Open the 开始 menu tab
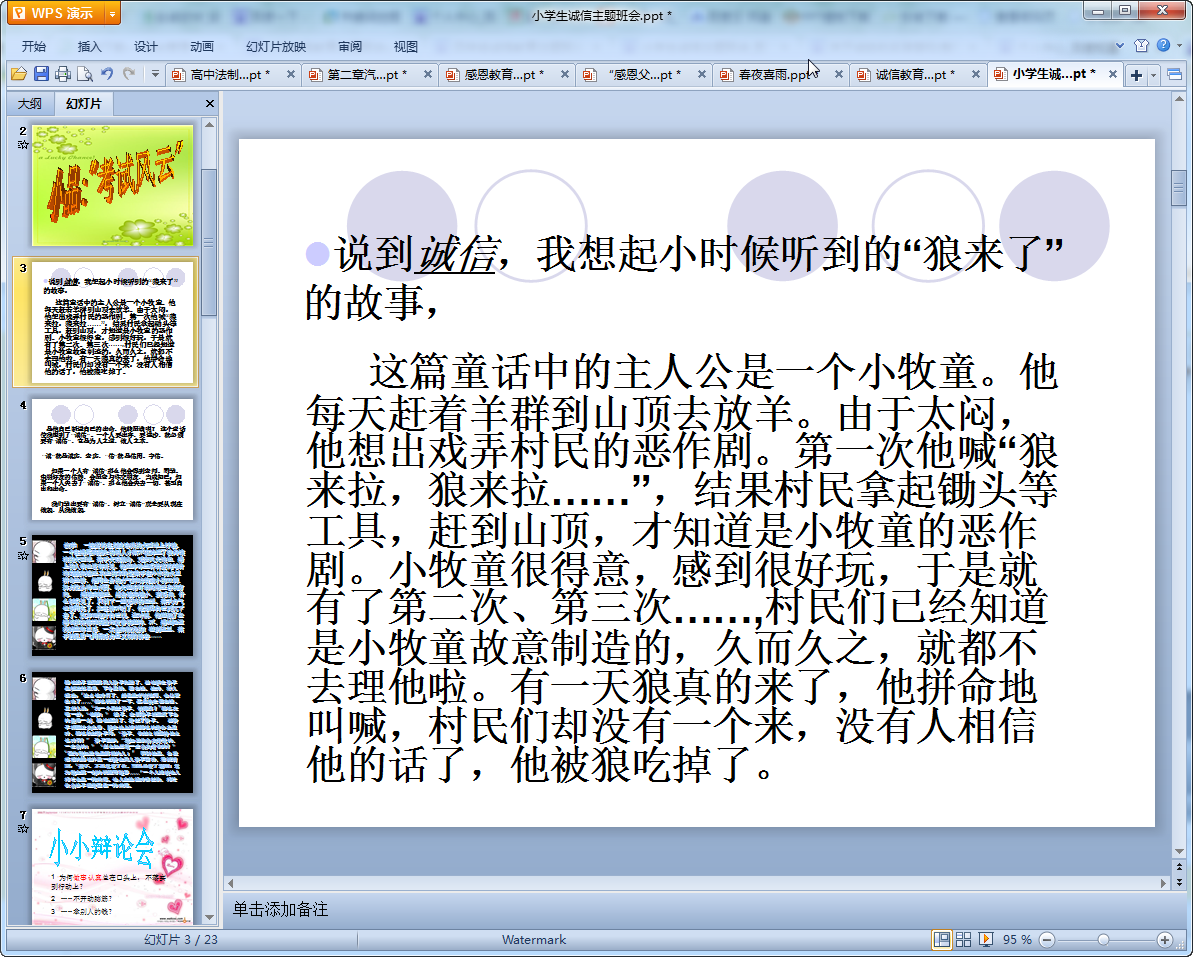The height and width of the screenshot is (957, 1193). coord(33,46)
